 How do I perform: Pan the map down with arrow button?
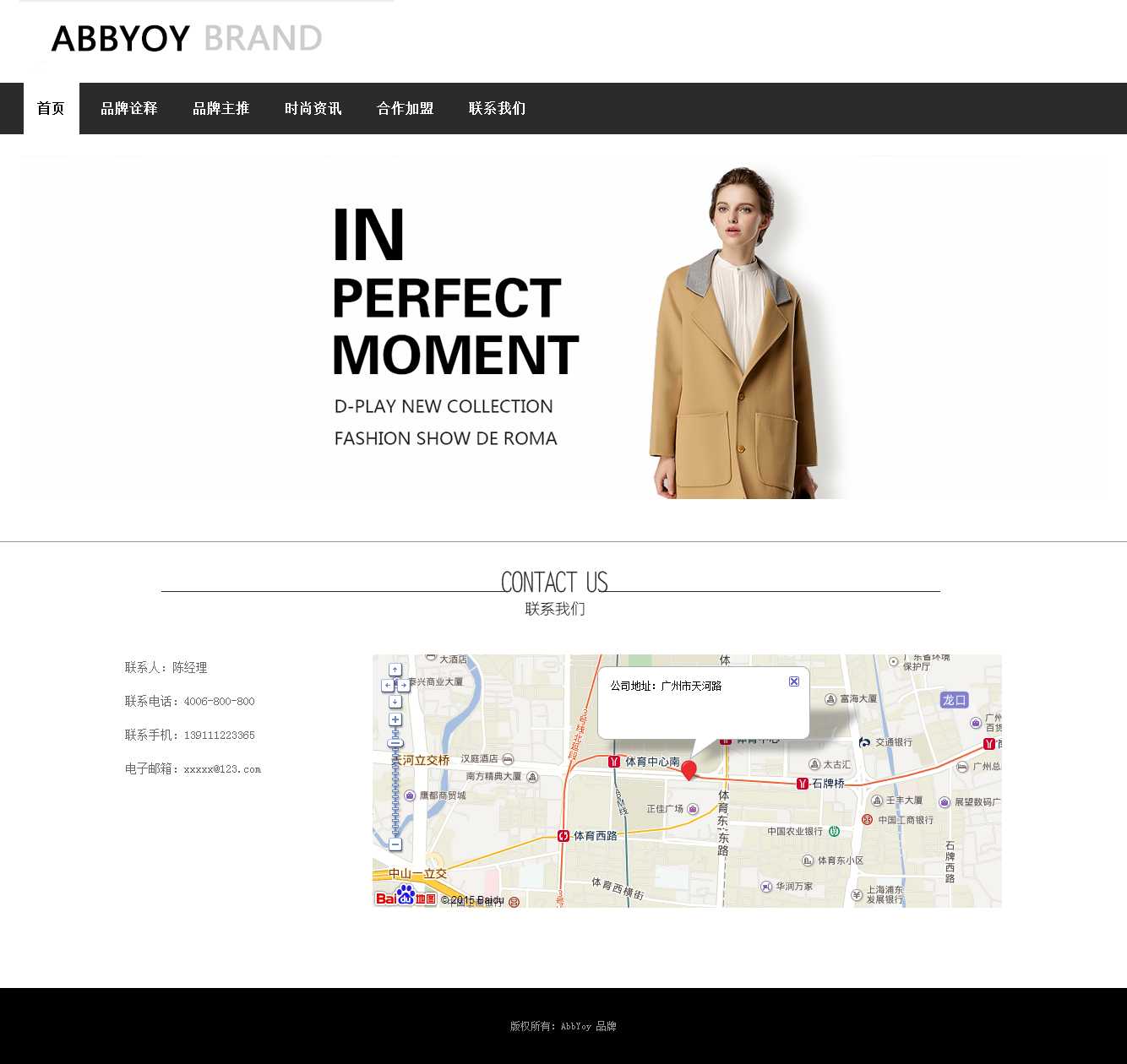click(x=395, y=702)
